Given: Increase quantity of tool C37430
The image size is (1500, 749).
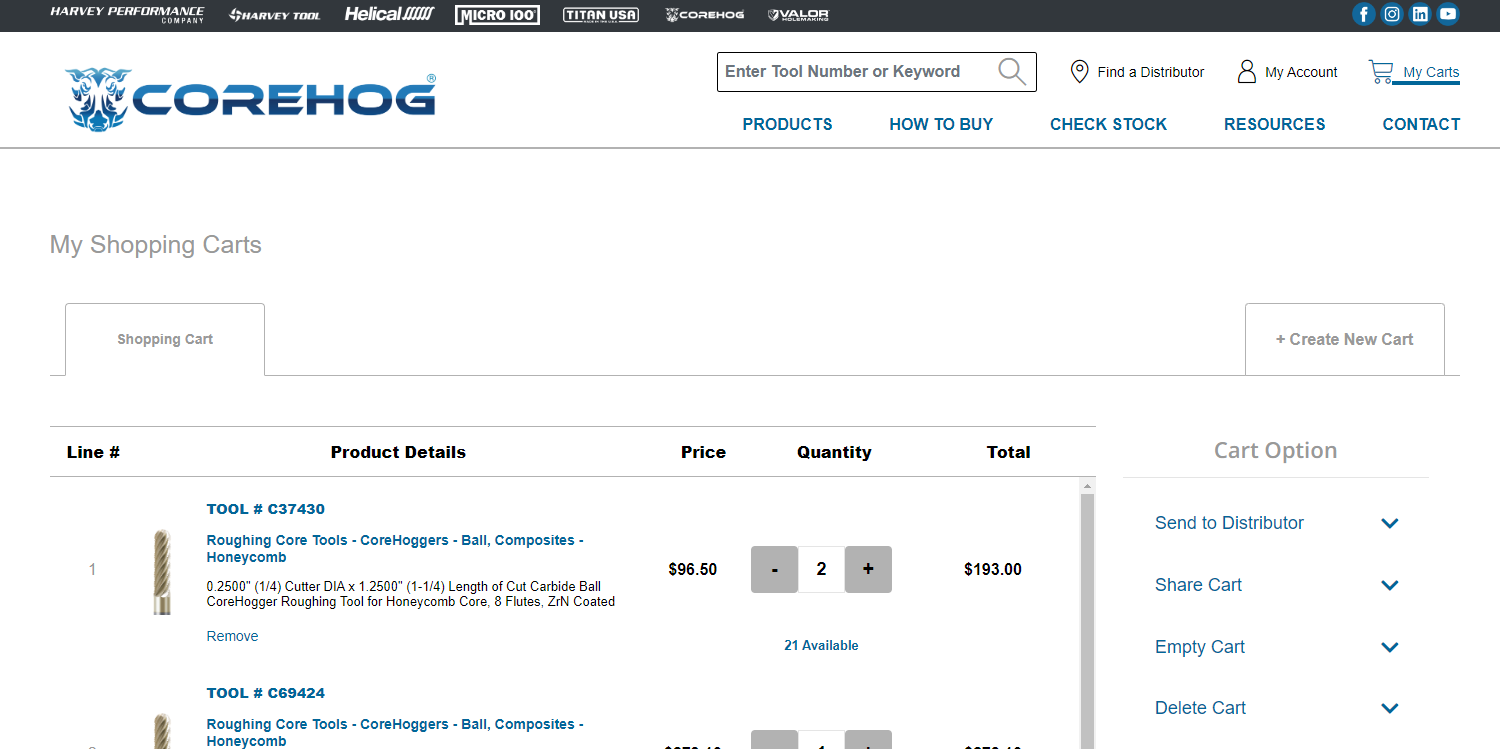Looking at the screenshot, I should tap(868, 569).
